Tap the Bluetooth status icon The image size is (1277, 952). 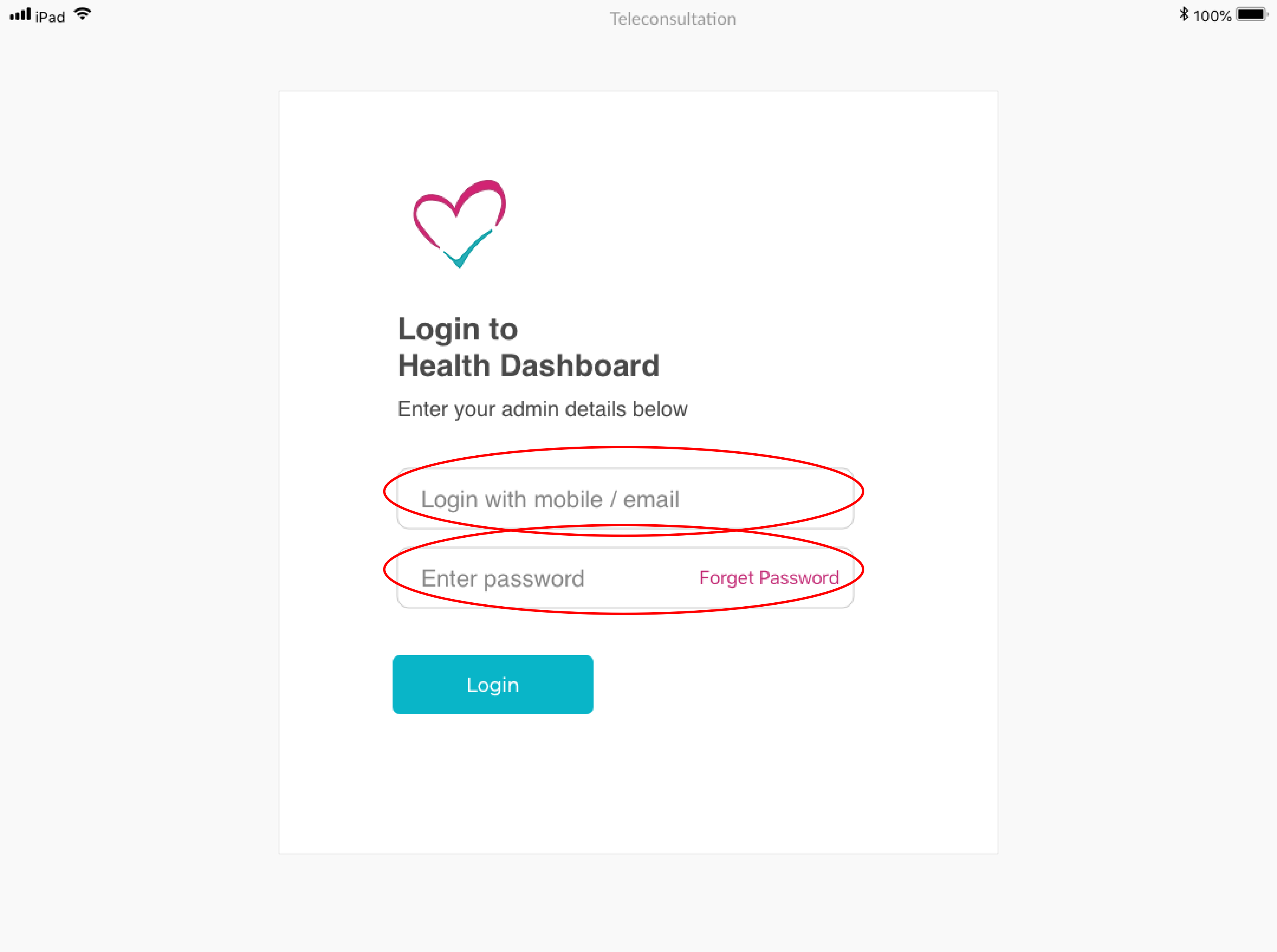(x=1184, y=15)
